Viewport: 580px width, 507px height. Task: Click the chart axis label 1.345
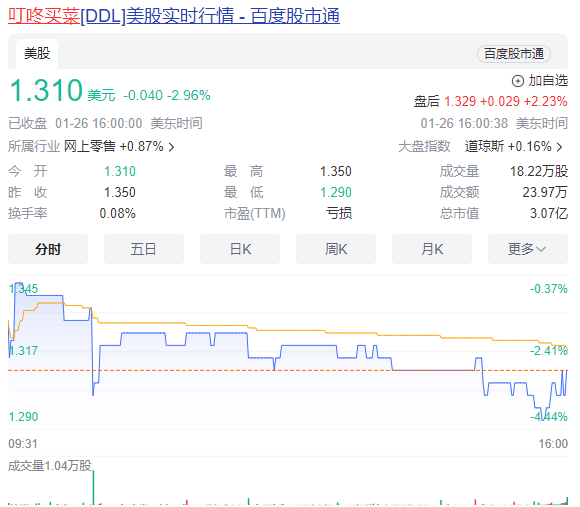tap(23, 289)
